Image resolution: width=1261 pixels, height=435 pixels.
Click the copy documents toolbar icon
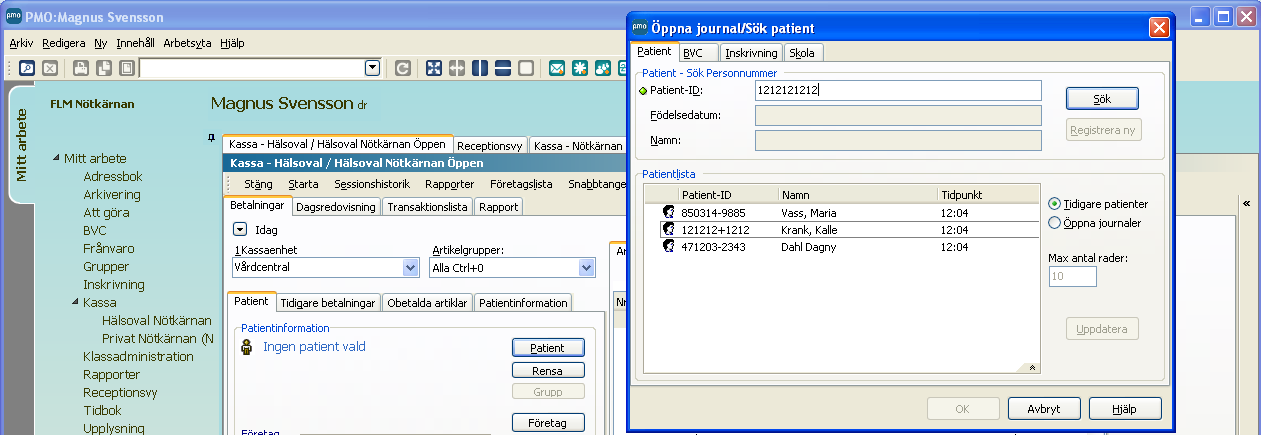pyautogui.click(x=103, y=68)
